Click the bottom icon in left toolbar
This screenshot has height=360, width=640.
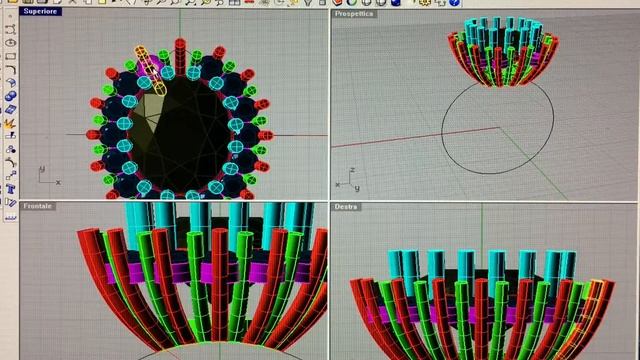[11, 217]
